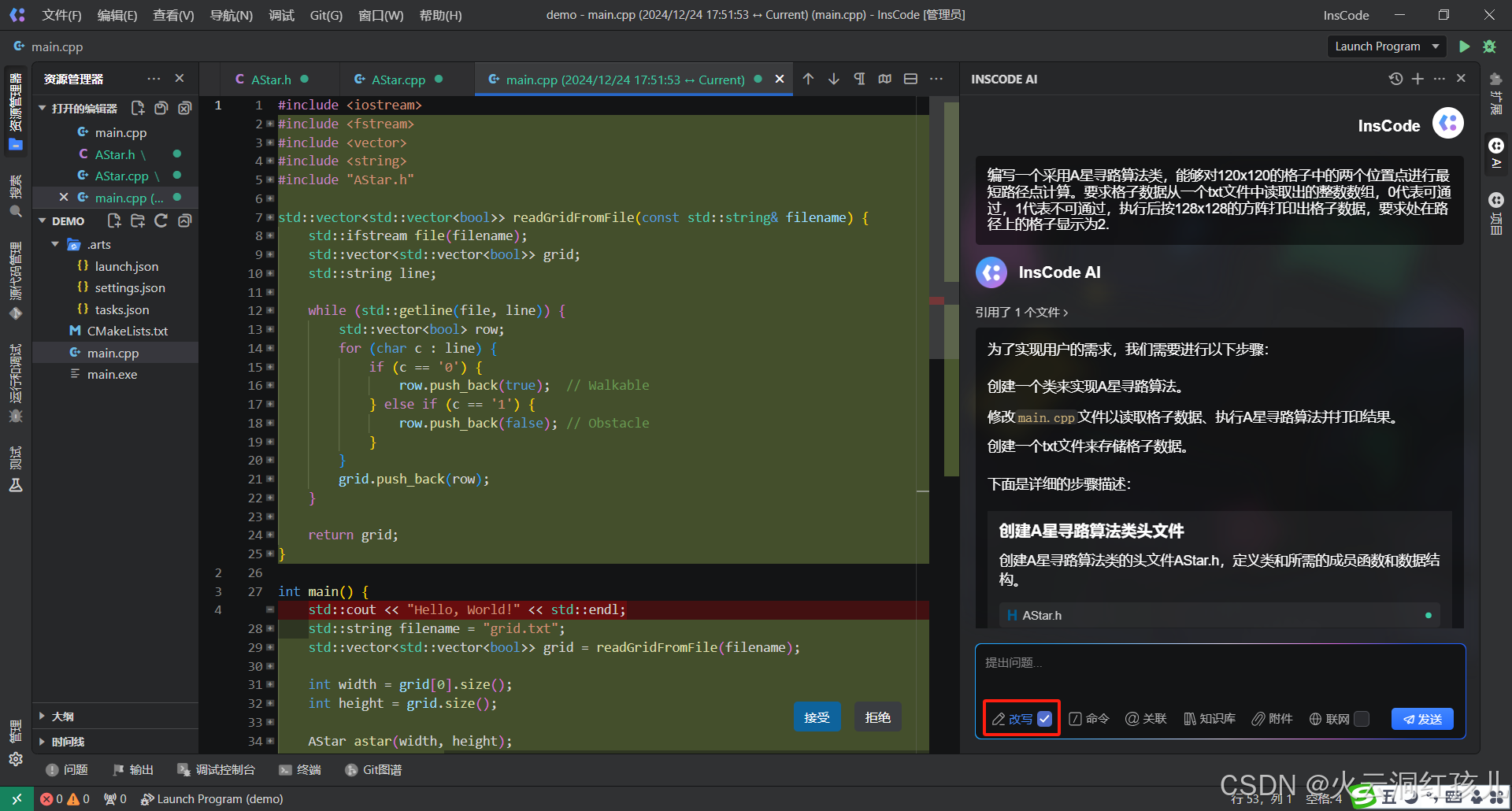Screen dimensions: 1512x811
Task: New untitled file icon in open editors
Action: 138,108
